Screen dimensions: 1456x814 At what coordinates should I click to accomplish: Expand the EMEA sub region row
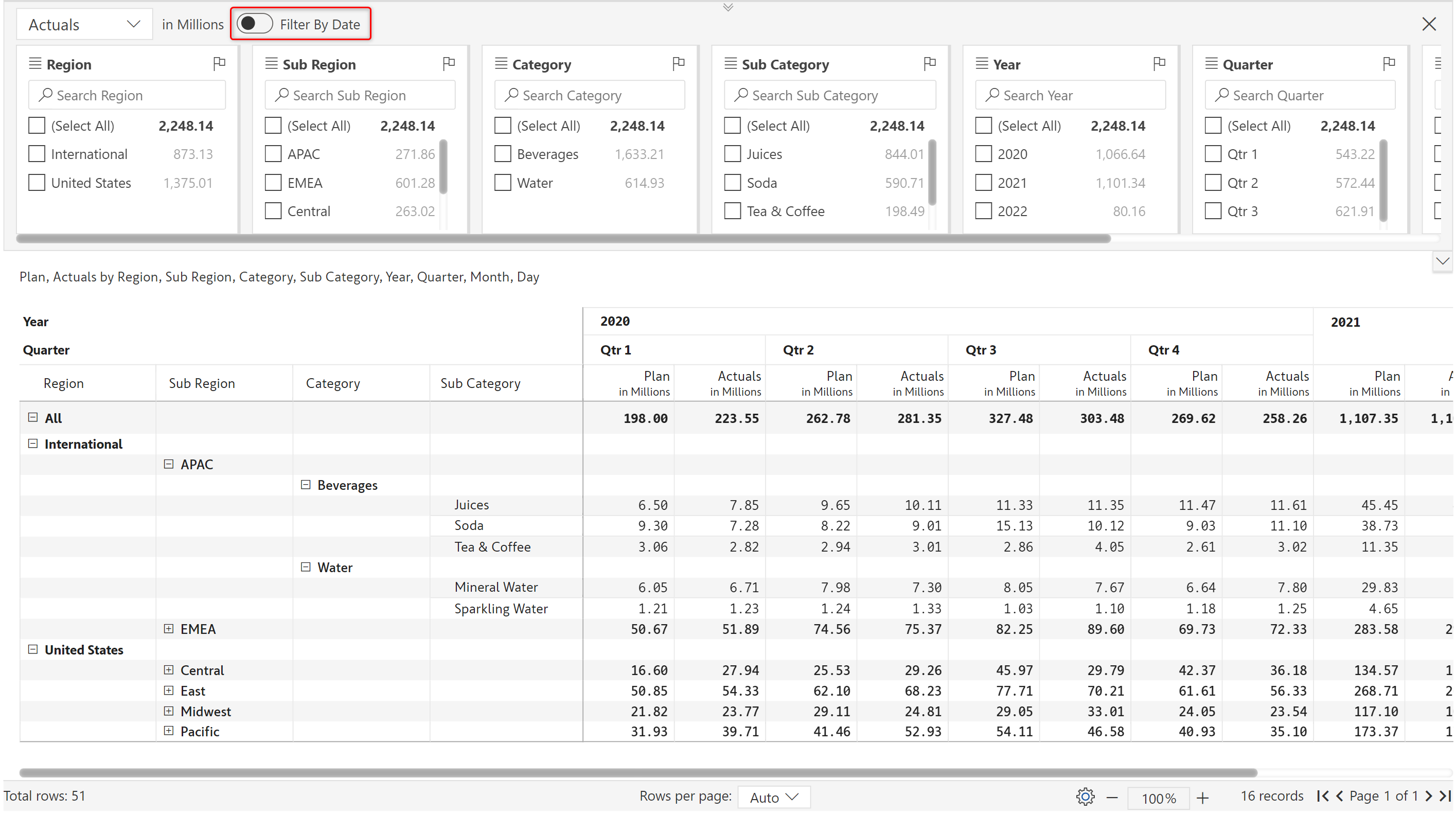(168, 629)
